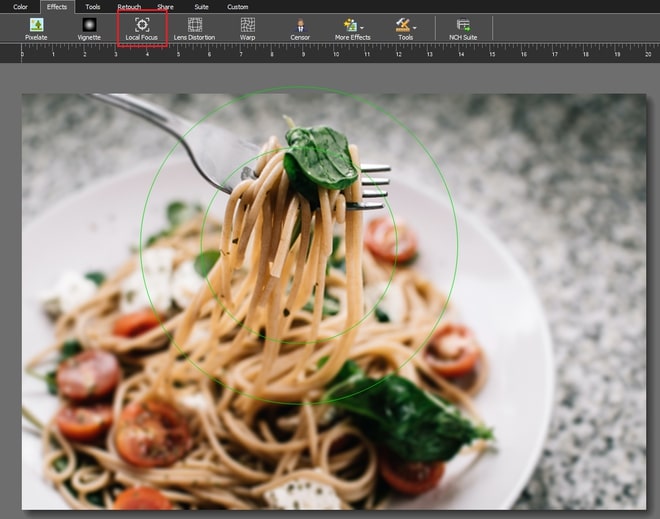Switch to the Custom tab
The height and width of the screenshot is (519, 660).
(x=238, y=7)
